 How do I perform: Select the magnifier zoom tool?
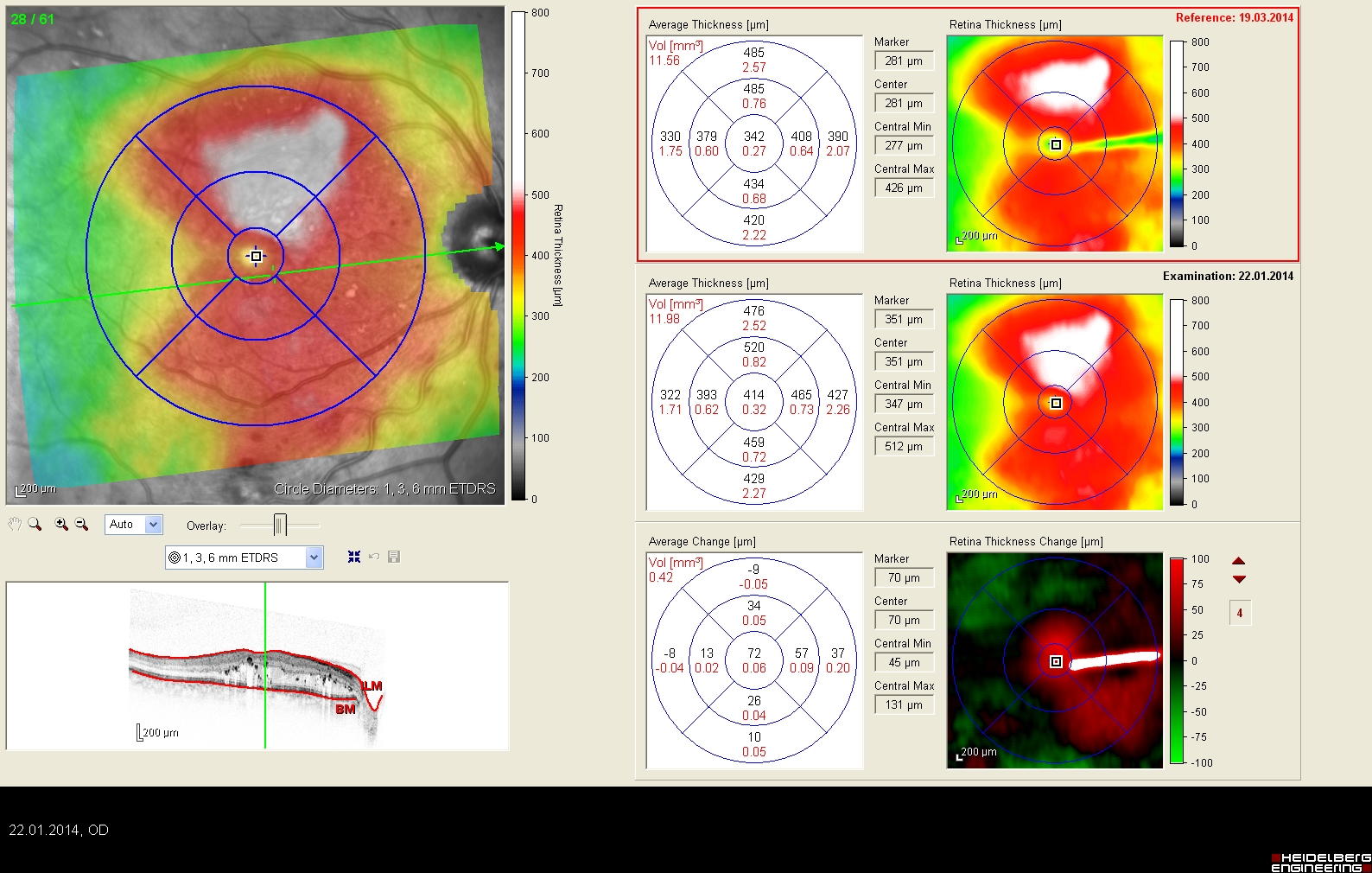[x=35, y=524]
